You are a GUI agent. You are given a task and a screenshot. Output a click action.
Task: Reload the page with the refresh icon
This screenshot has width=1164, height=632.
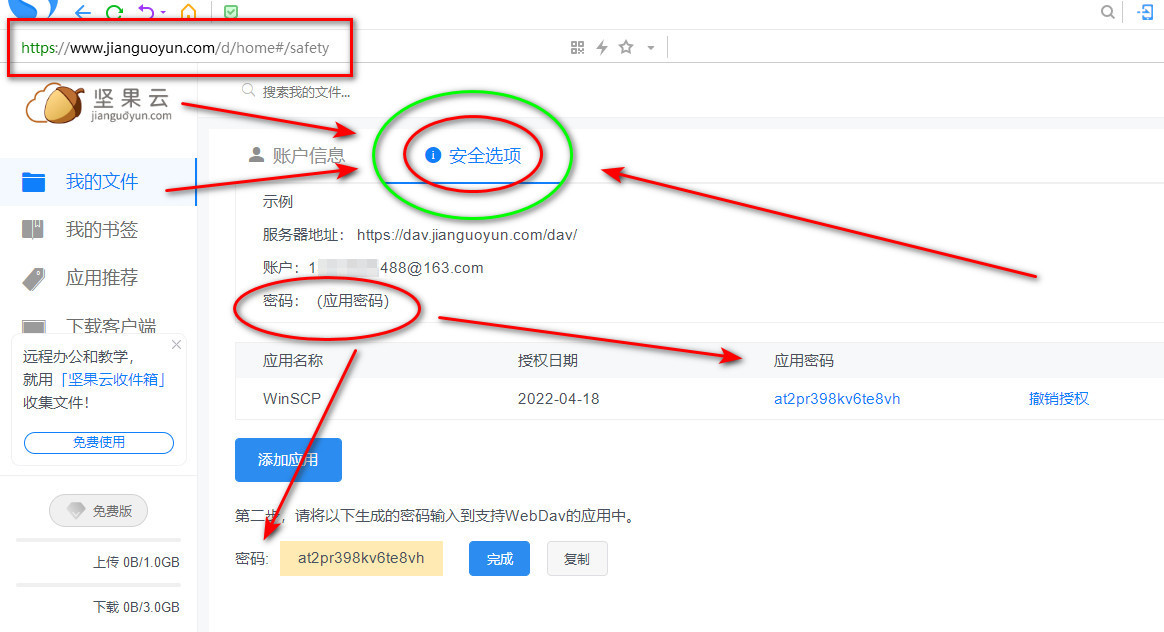(114, 12)
